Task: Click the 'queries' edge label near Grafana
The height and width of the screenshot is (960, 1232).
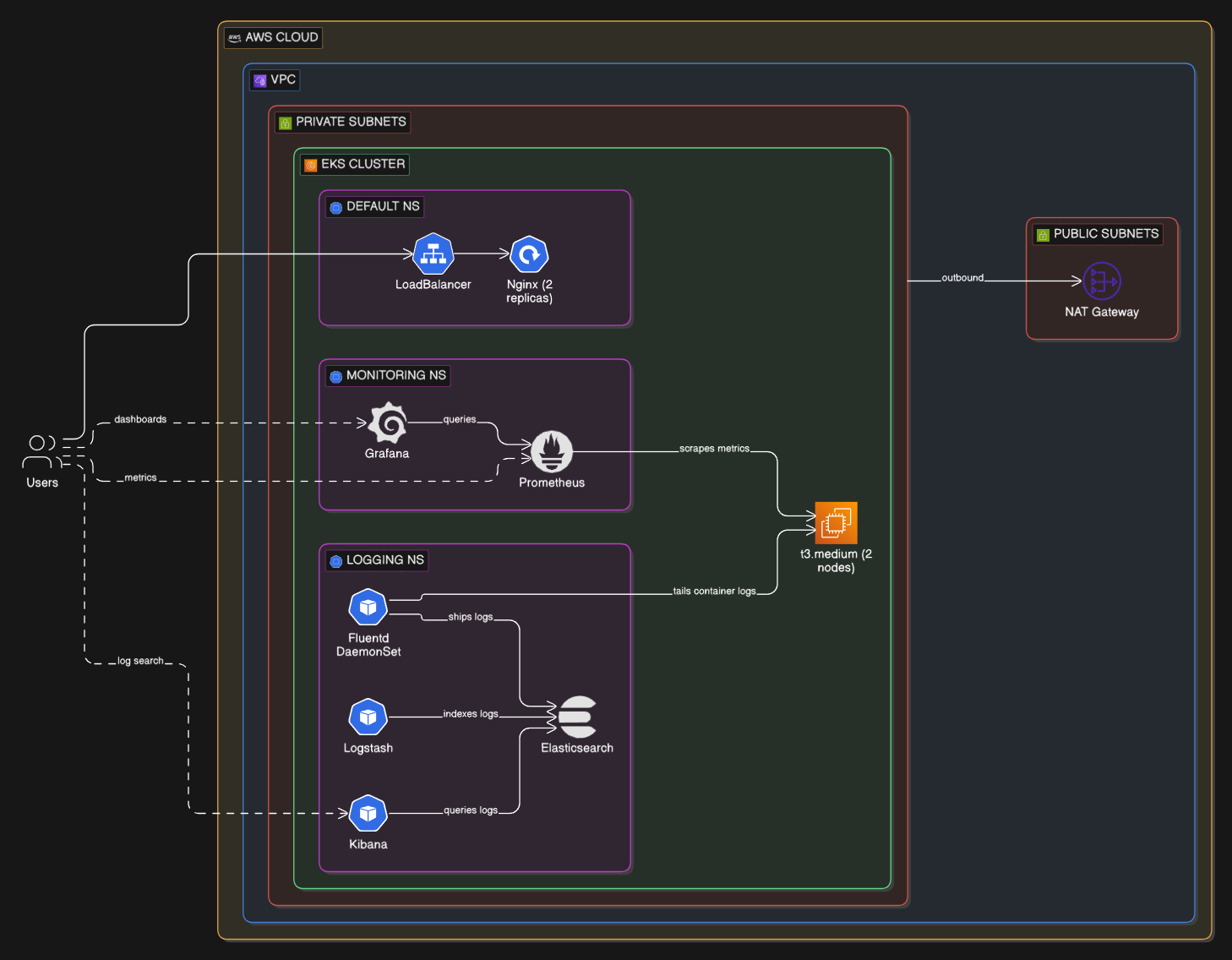Action: coord(460,419)
